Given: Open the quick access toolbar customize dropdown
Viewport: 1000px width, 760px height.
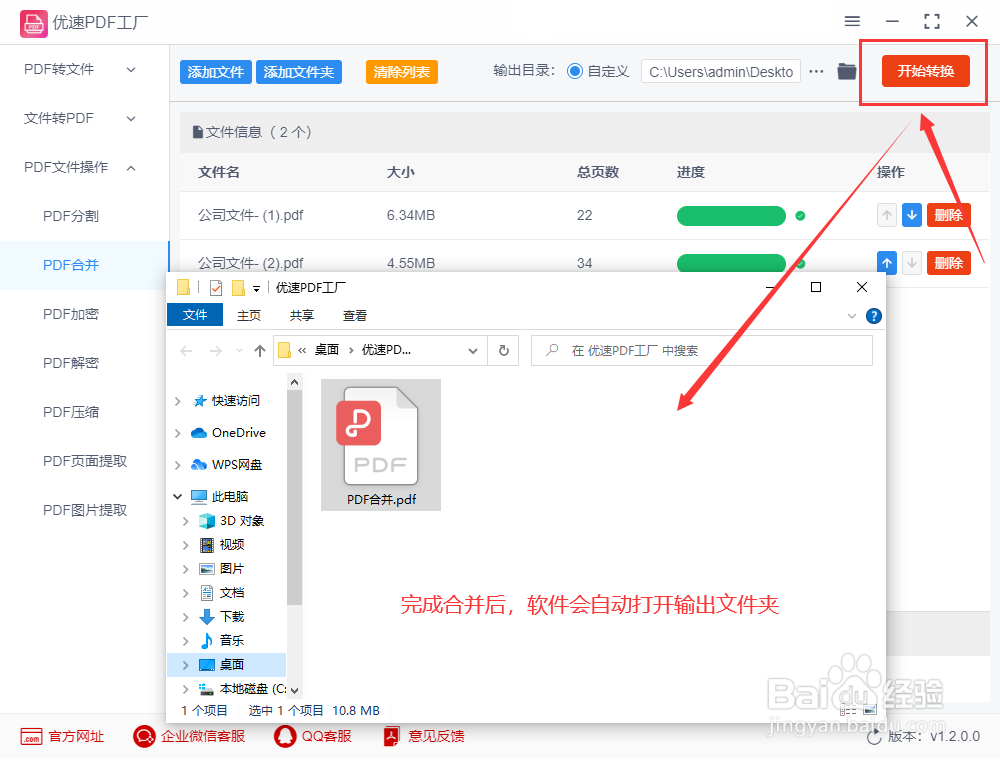Looking at the screenshot, I should tap(256, 289).
